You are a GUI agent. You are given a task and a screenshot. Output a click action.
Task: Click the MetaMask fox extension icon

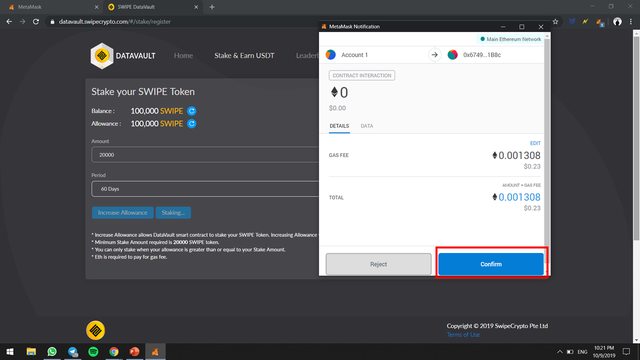[600, 22]
